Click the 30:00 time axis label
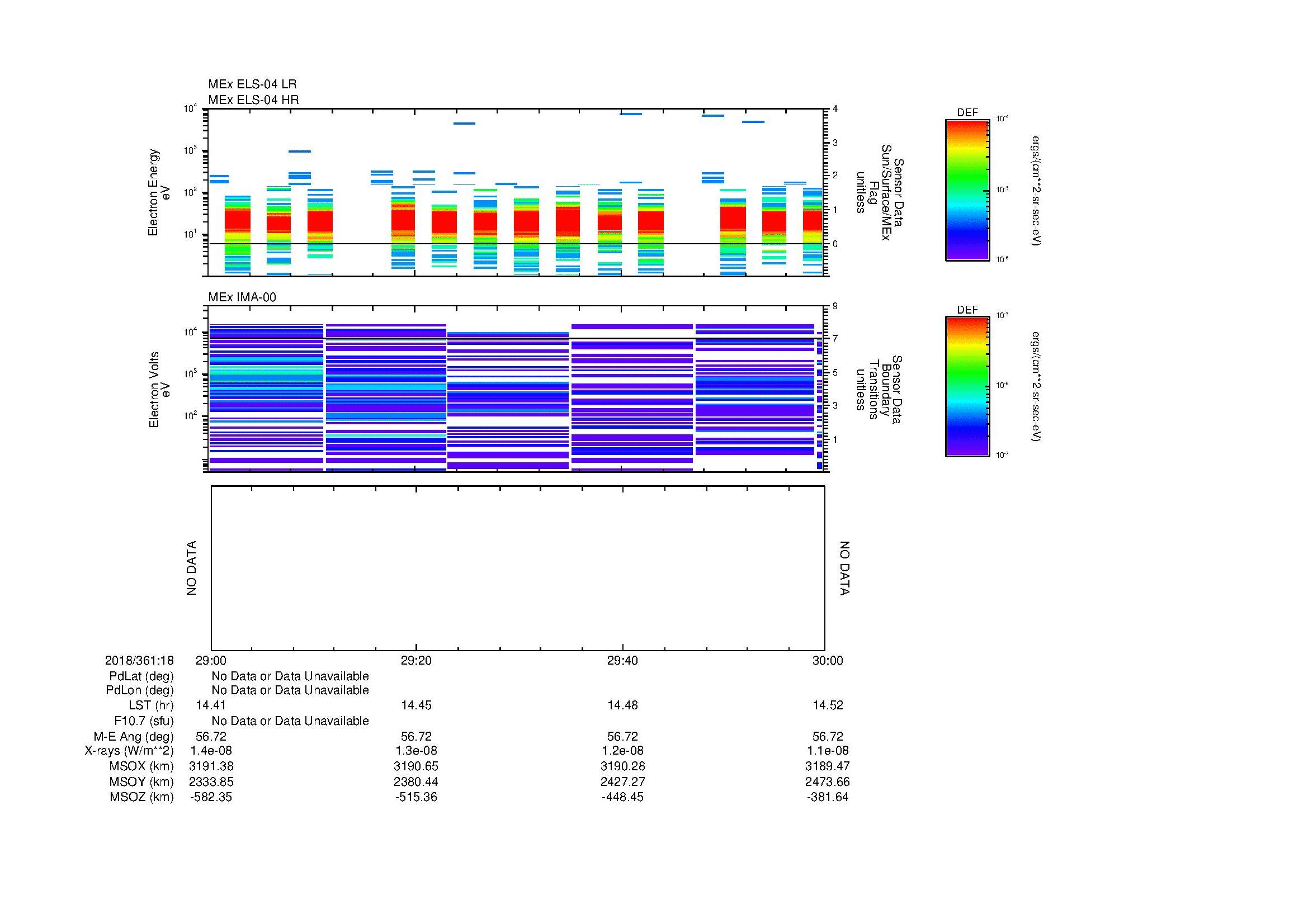 pyautogui.click(x=827, y=660)
